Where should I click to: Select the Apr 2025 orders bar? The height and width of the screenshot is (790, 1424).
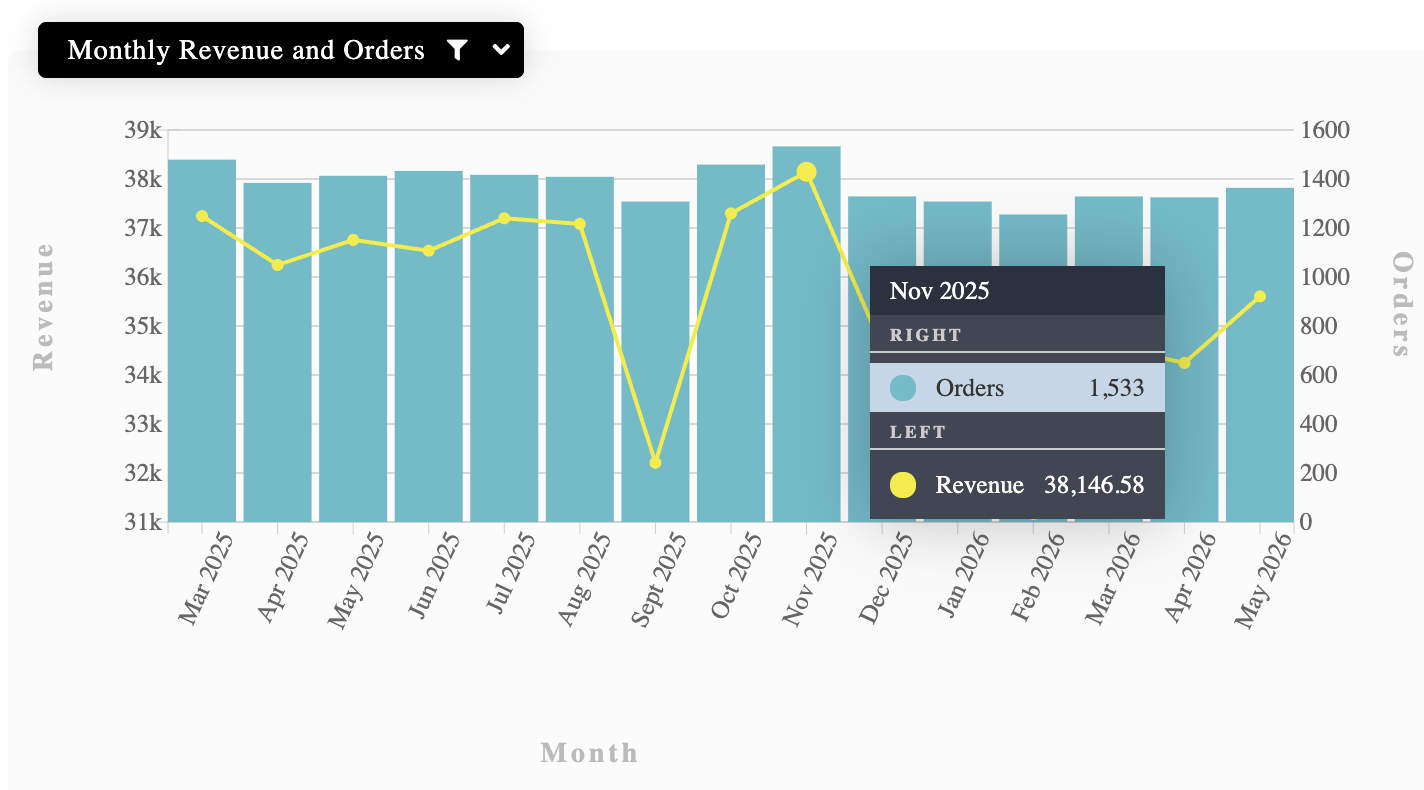278,352
